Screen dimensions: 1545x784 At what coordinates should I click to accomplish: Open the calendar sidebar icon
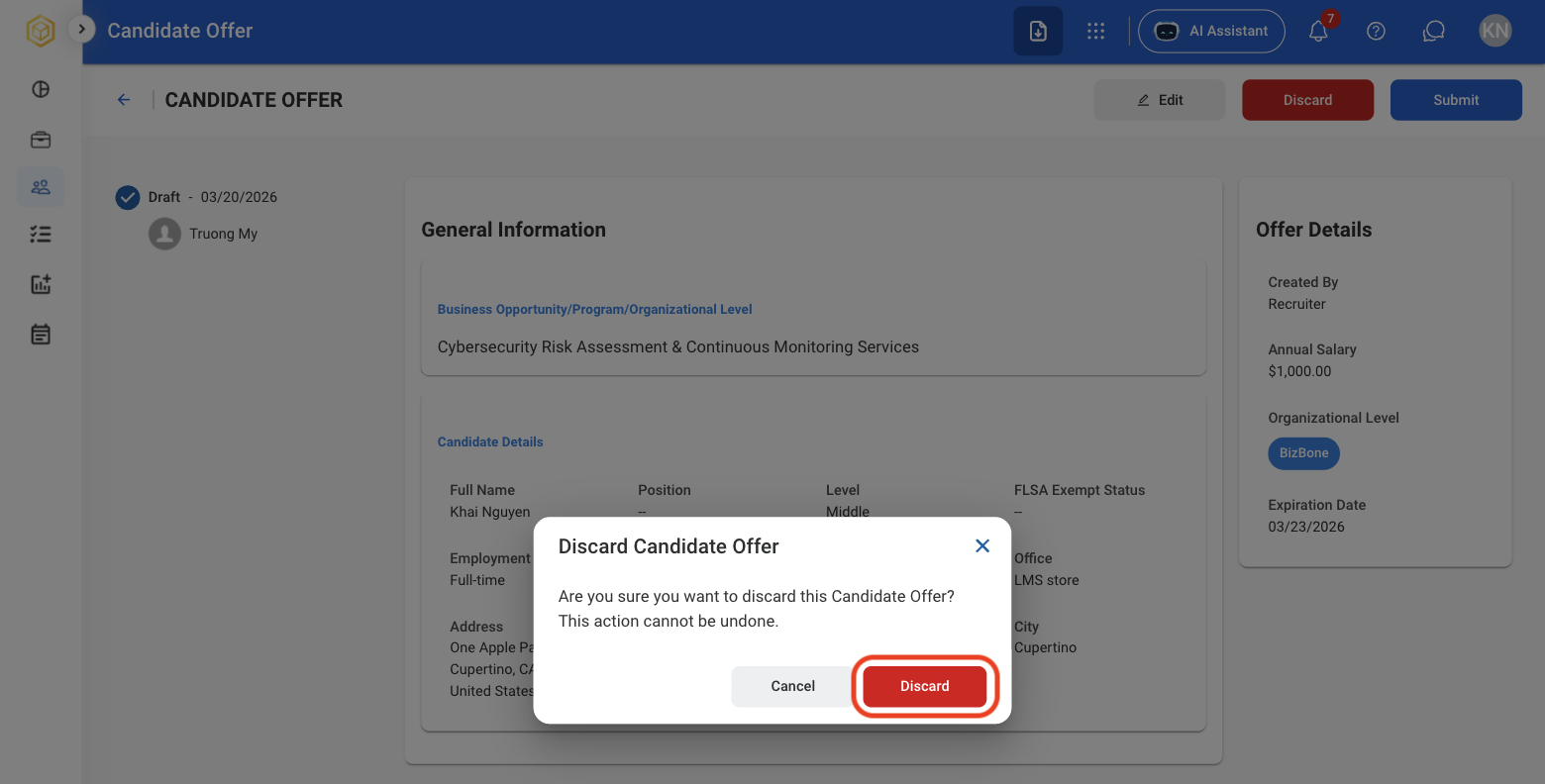(41, 335)
